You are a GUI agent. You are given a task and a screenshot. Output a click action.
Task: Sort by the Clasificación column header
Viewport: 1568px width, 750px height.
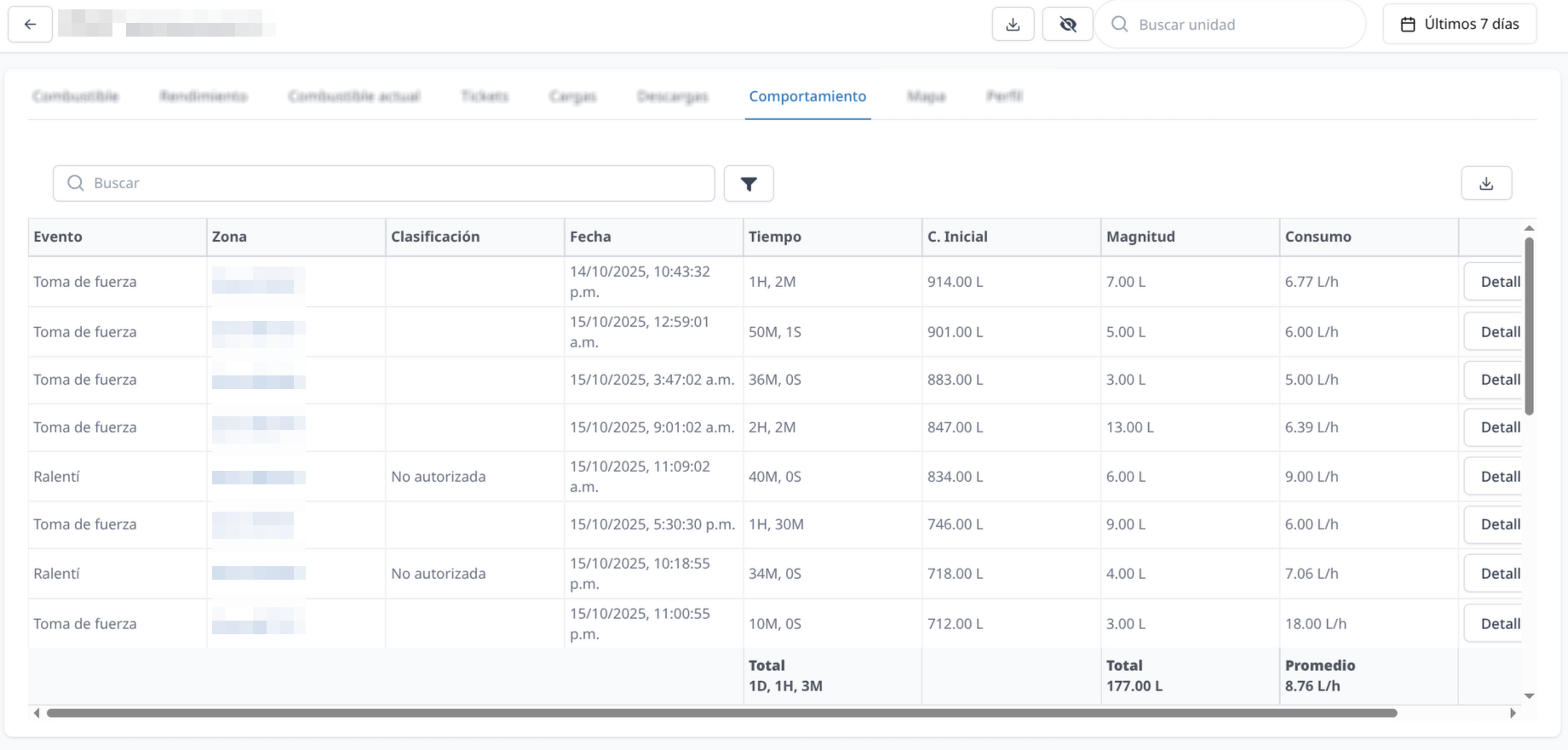coord(475,237)
